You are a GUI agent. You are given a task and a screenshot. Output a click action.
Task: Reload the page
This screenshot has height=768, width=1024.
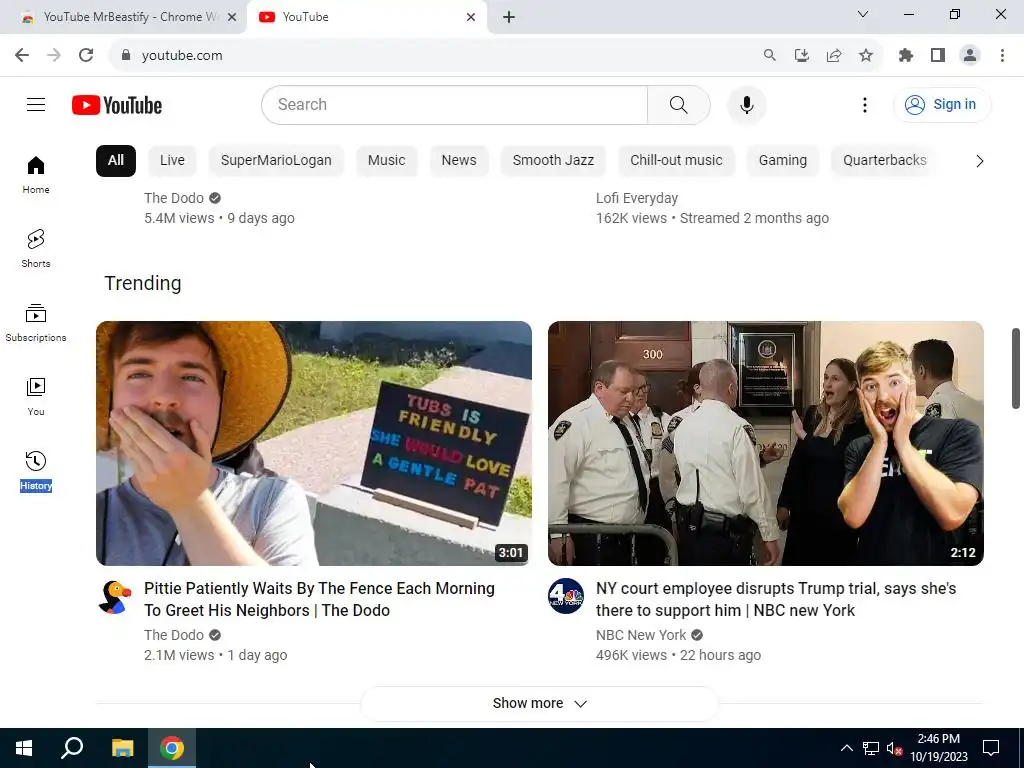point(86,55)
